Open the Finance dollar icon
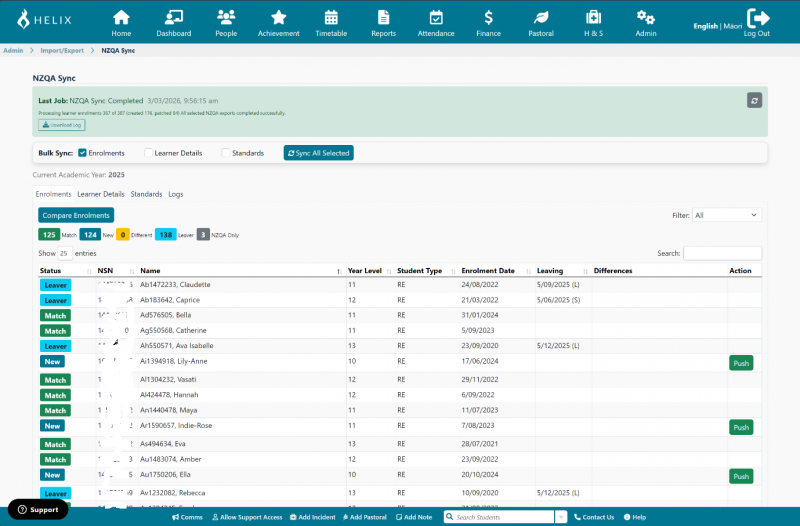Viewport: 800px width, 526px height. point(488,18)
